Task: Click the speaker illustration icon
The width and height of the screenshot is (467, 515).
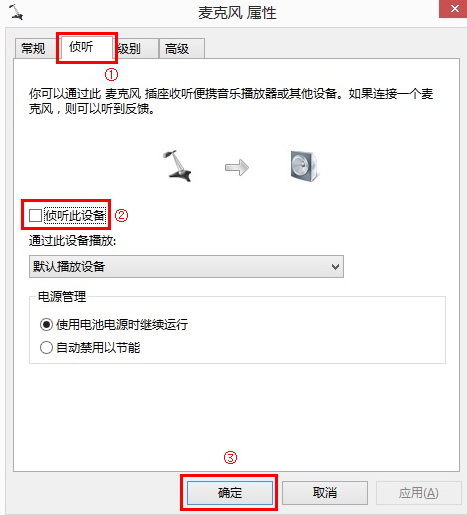Action: pyautogui.click(x=304, y=166)
